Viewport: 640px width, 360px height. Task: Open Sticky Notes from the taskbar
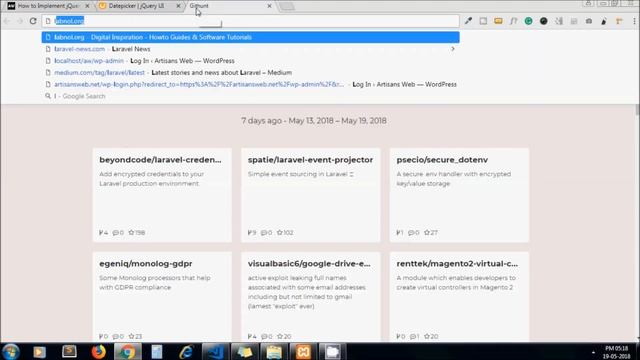pyautogui.click(x=245, y=351)
